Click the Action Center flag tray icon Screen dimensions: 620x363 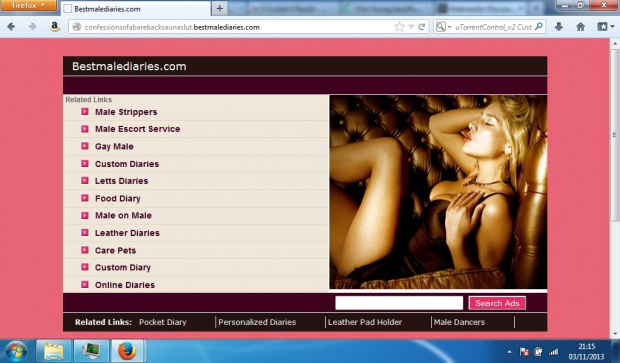coord(524,352)
